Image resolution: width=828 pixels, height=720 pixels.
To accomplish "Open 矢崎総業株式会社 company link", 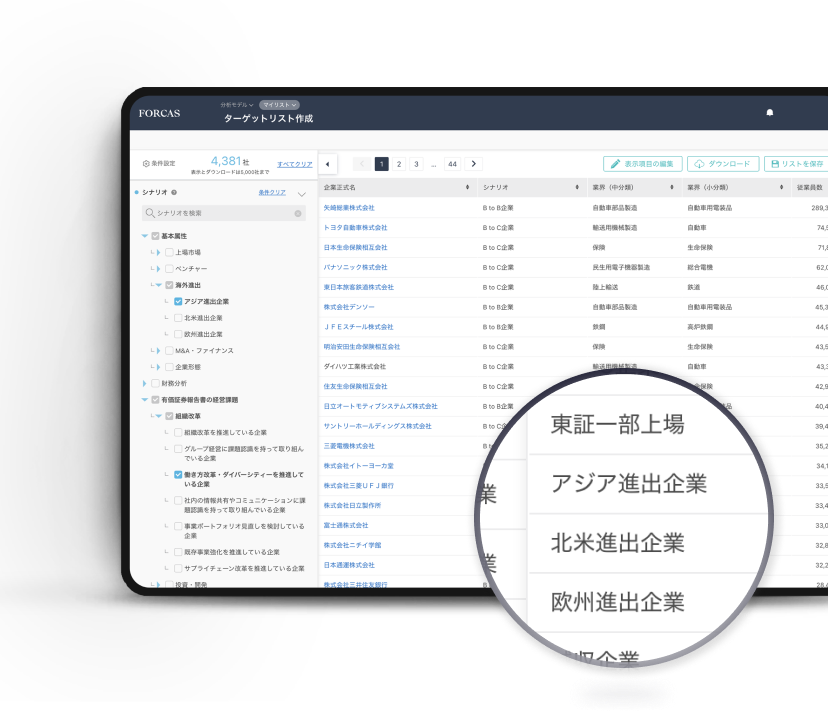I will coord(349,208).
